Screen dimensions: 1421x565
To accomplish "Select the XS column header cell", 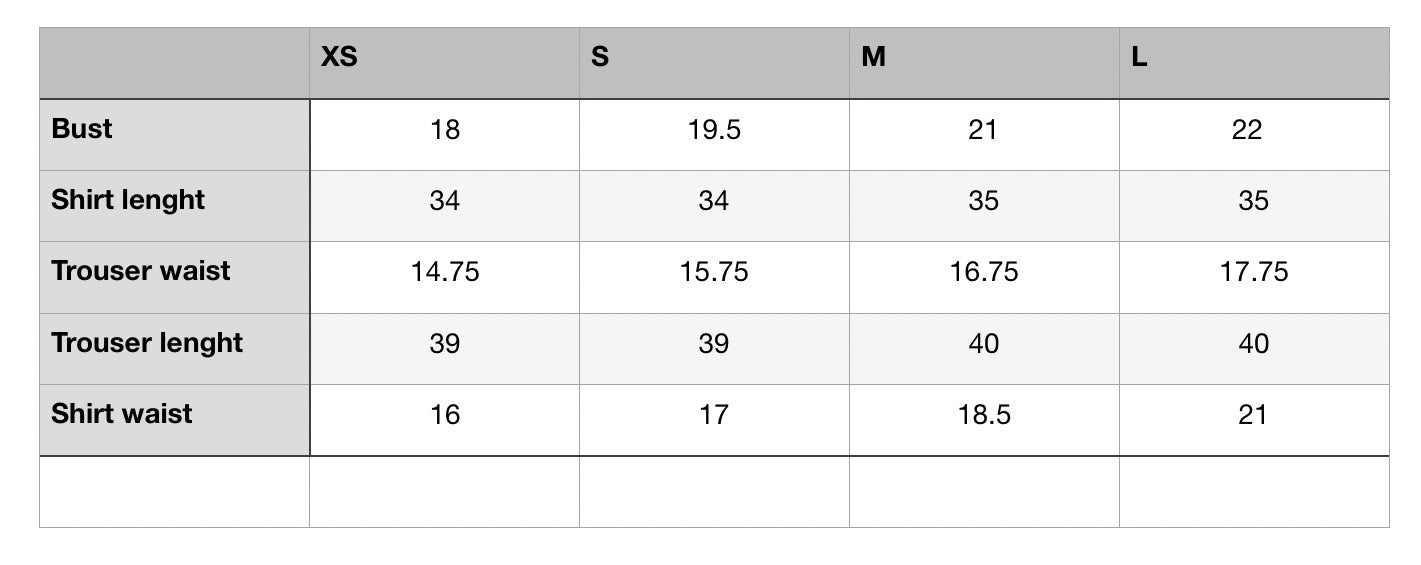I will 444,63.
